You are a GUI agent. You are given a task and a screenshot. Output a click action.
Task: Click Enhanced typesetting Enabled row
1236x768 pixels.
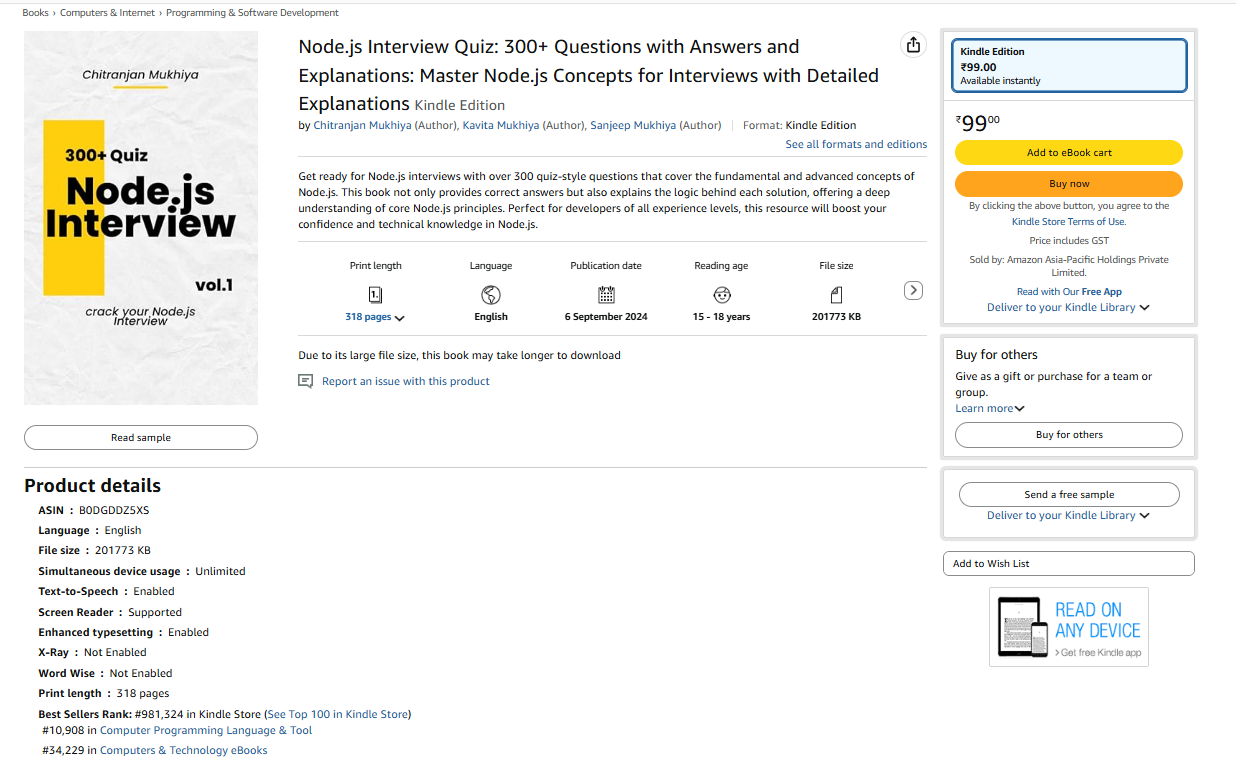tap(124, 632)
